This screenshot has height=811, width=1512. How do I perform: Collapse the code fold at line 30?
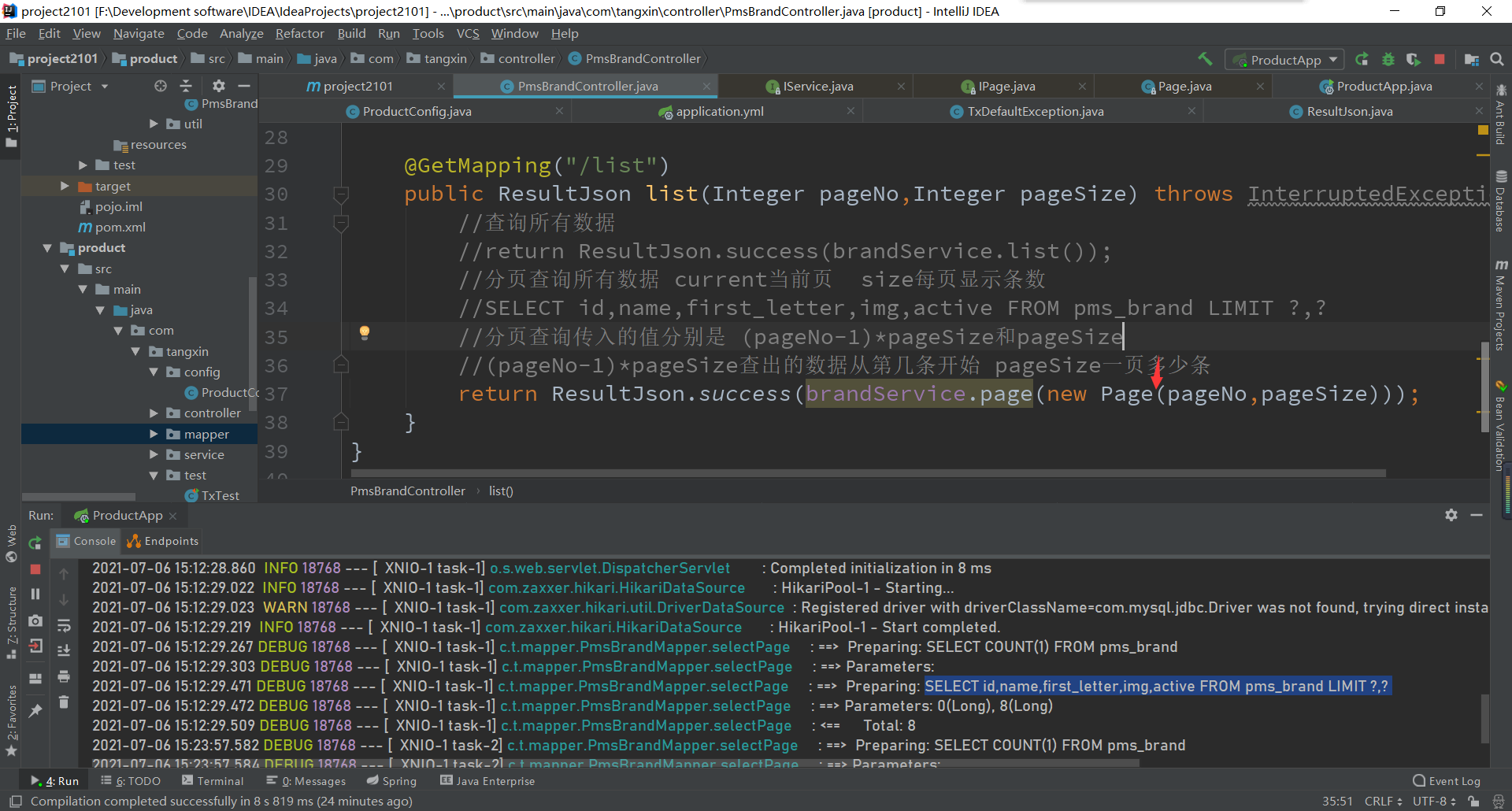tap(341, 194)
